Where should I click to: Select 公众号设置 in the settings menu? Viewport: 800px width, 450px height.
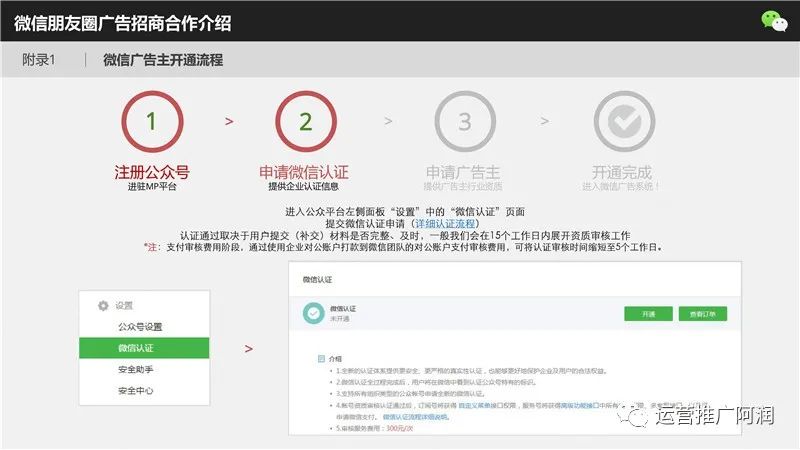tap(140, 327)
